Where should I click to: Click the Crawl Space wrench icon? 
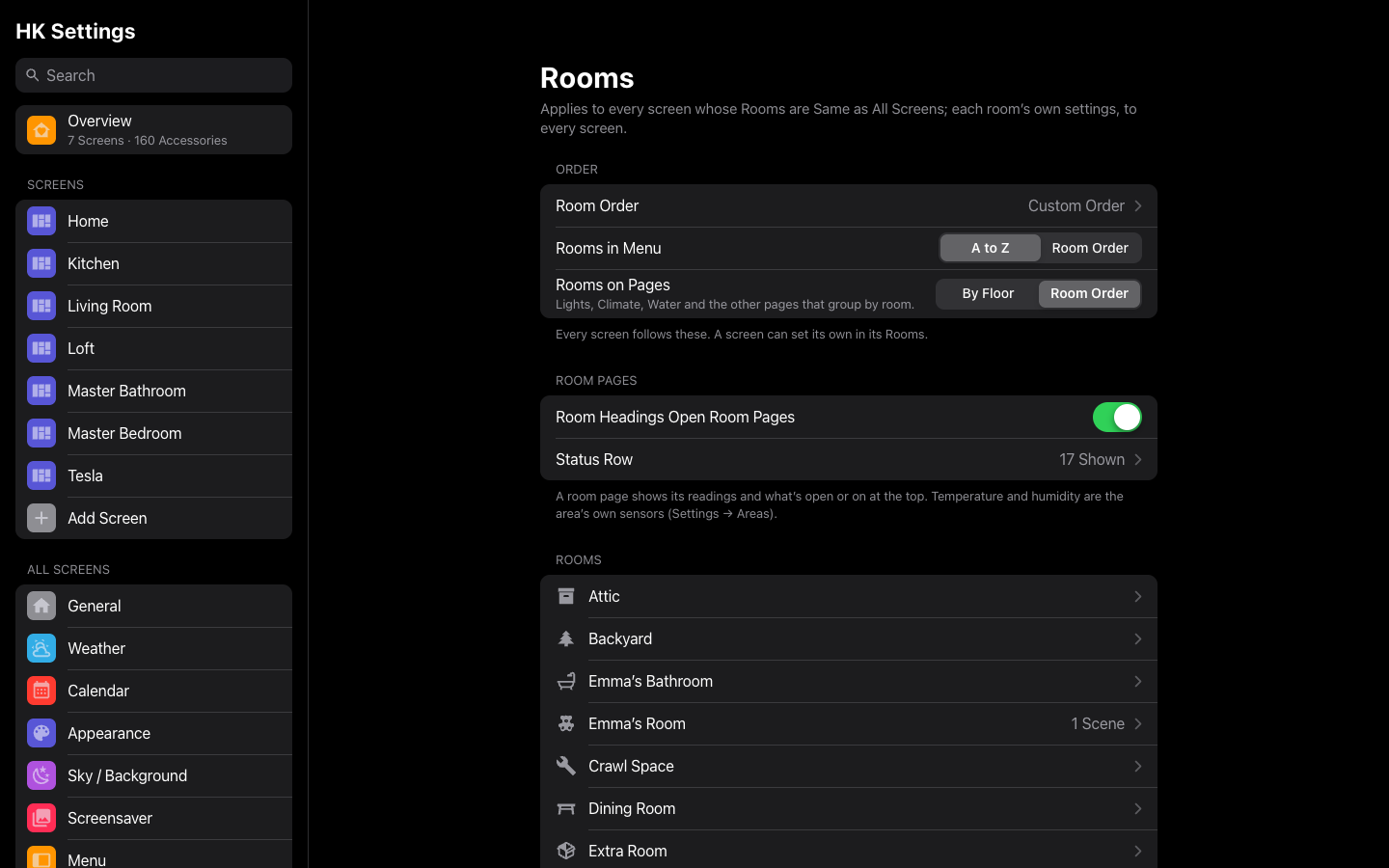pyautogui.click(x=566, y=766)
